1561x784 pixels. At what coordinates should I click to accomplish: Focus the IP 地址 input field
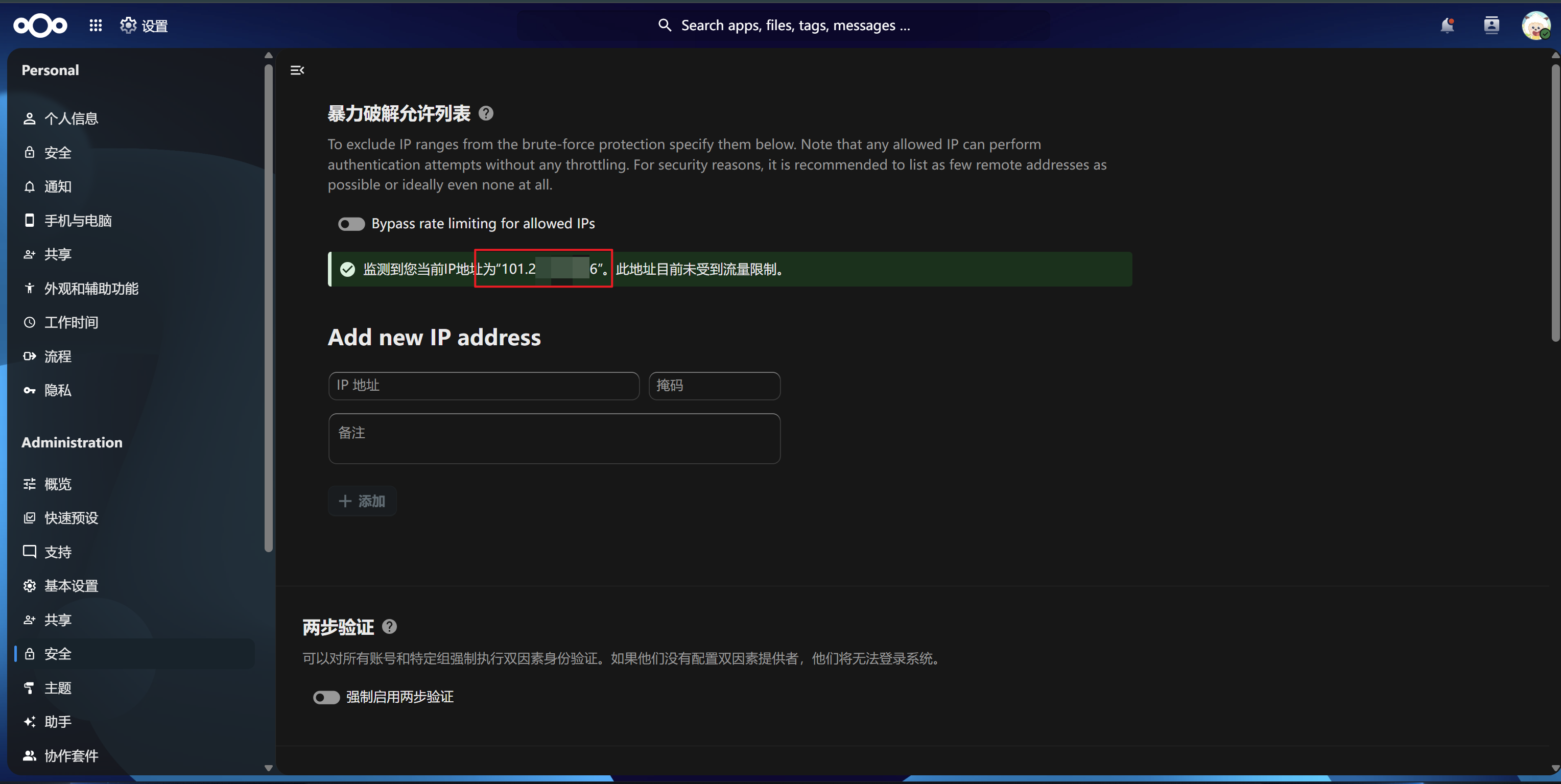(484, 386)
